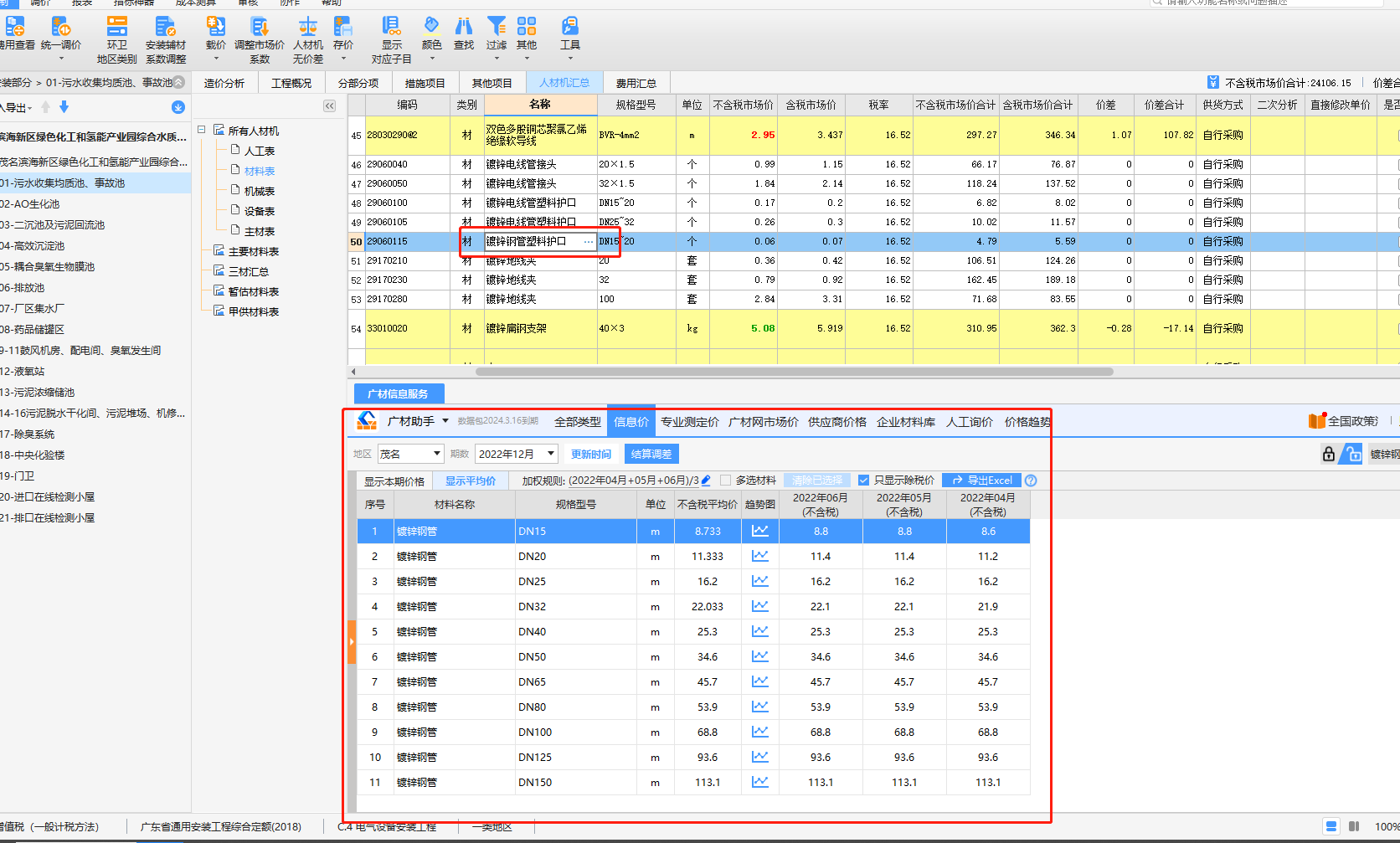
Task: Select 17-除臭系统 in project list
Action: point(28,434)
